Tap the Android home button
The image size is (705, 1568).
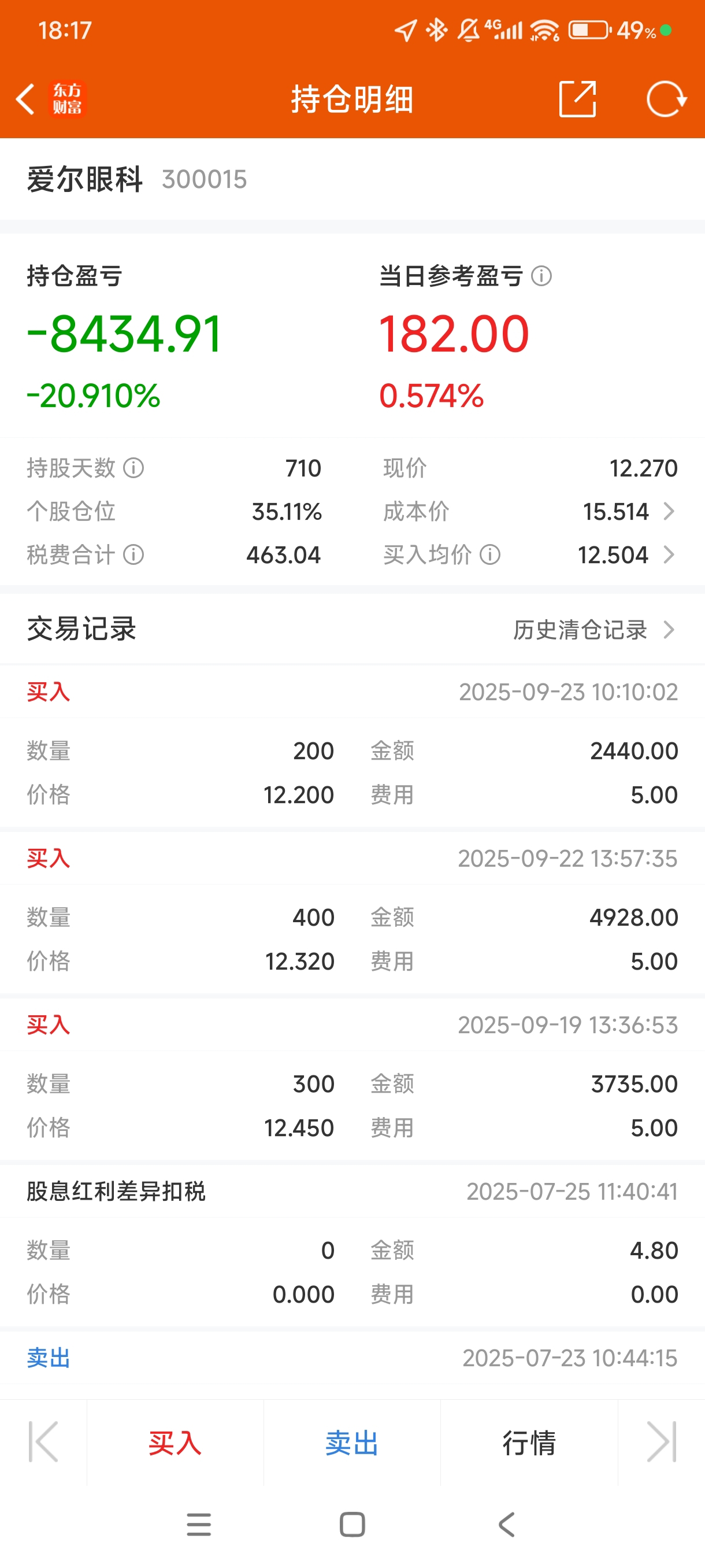coord(352,1524)
